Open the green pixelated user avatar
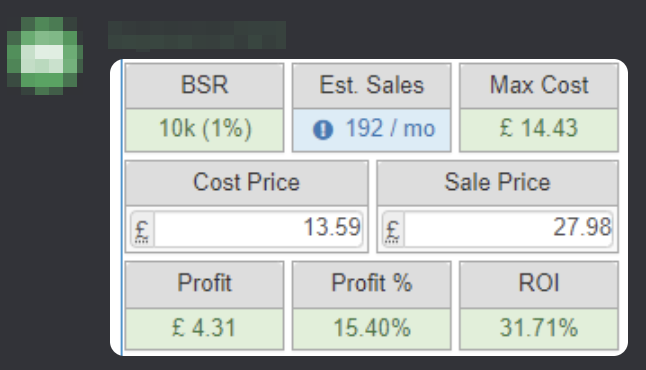Screen dimensions: 646x370 45,56
